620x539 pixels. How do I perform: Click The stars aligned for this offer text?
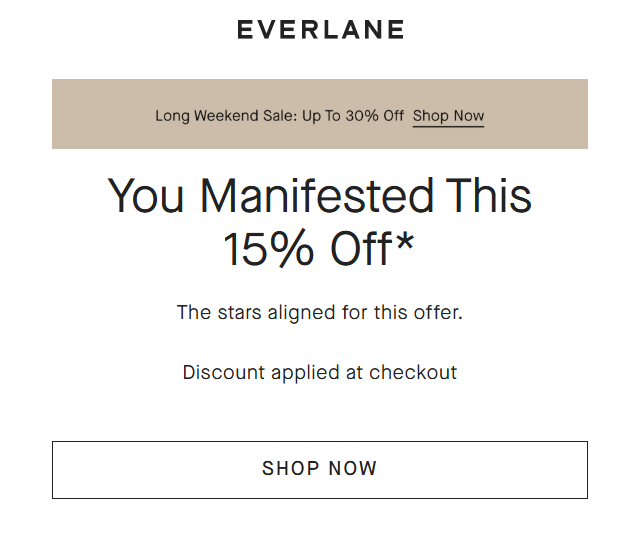pos(319,312)
